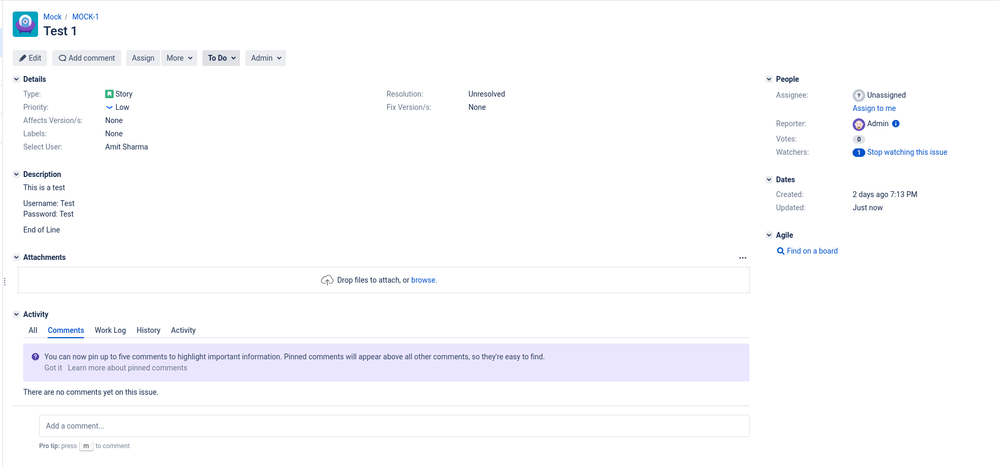Image resolution: width=999 pixels, height=466 pixels.
Task: Open the Work Log tab
Action: pos(110,330)
